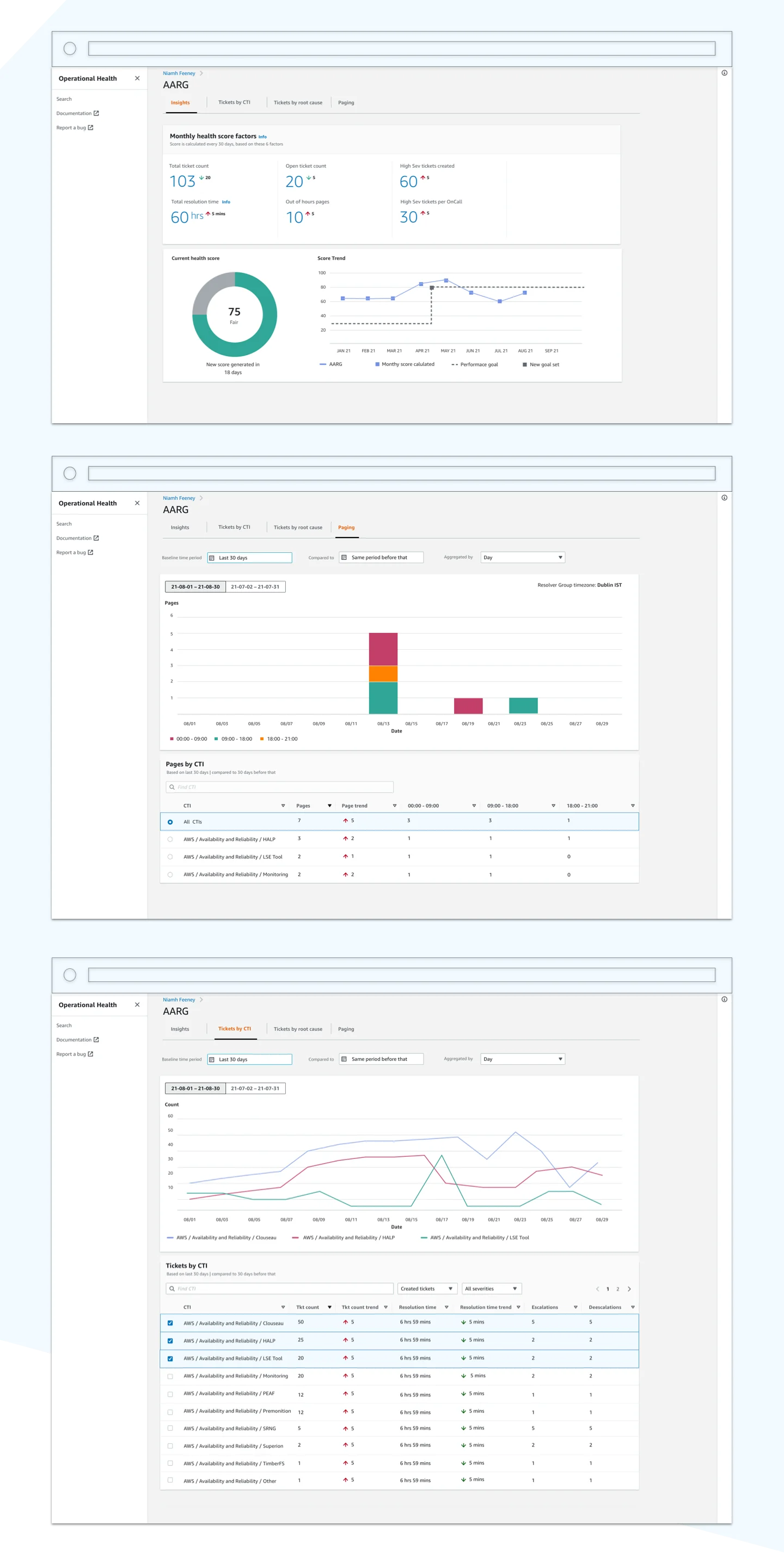Select the 21-07-02 – 21-07-31 date range button on the Paging screen
784x1562 pixels.
(255, 587)
